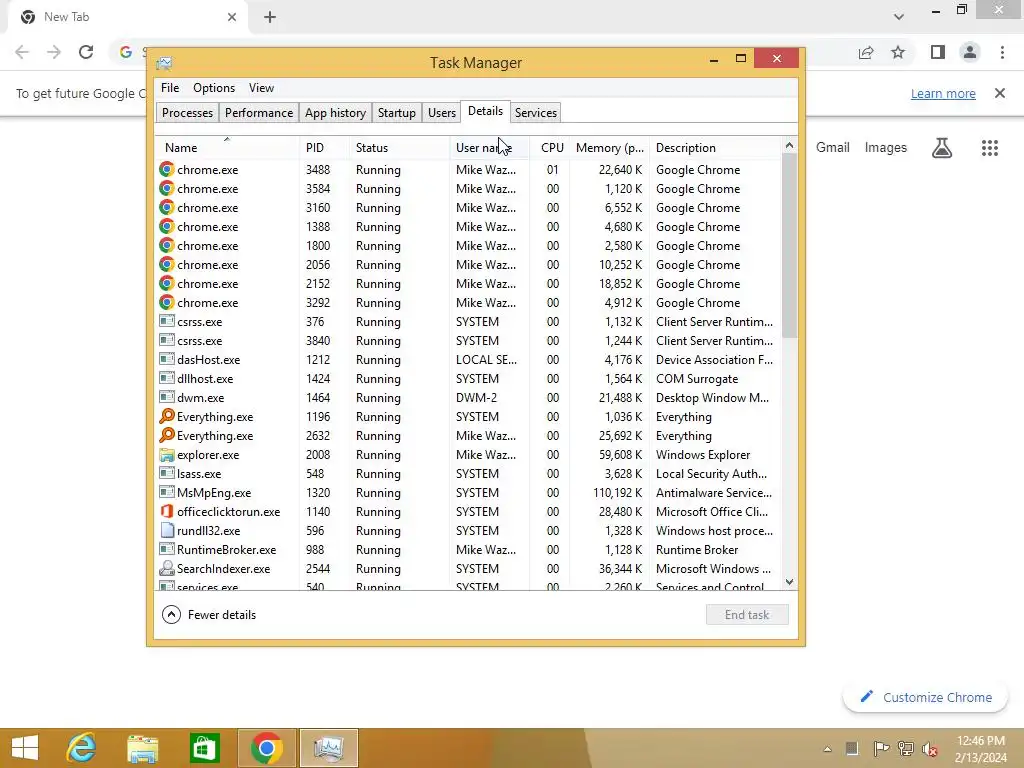Go forward in Chrome
Image resolution: width=1024 pixels, height=768 pixels.
point(54,52)
